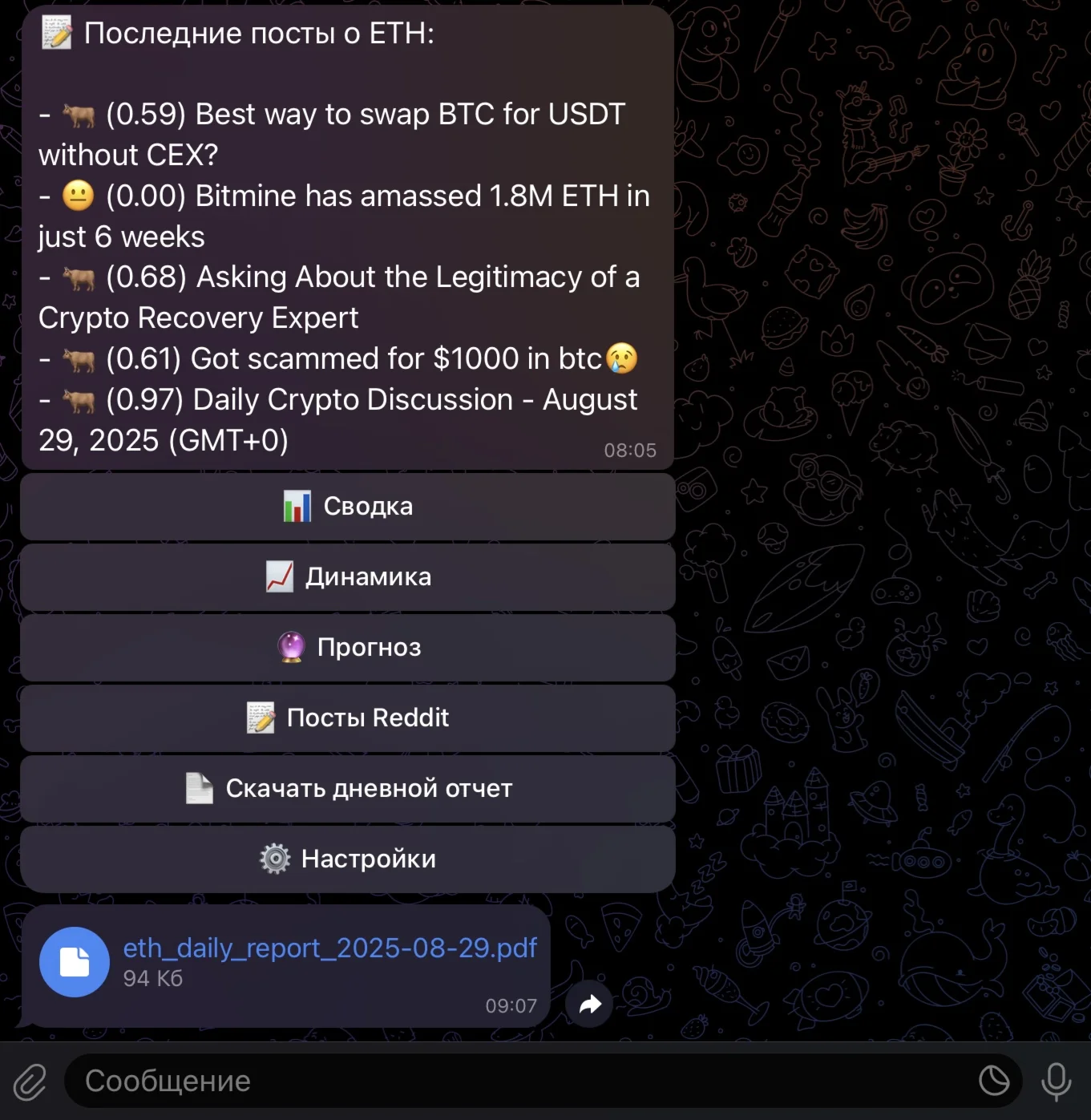Click the Bitmine 1.8M ETH post line

click(344, 216)
